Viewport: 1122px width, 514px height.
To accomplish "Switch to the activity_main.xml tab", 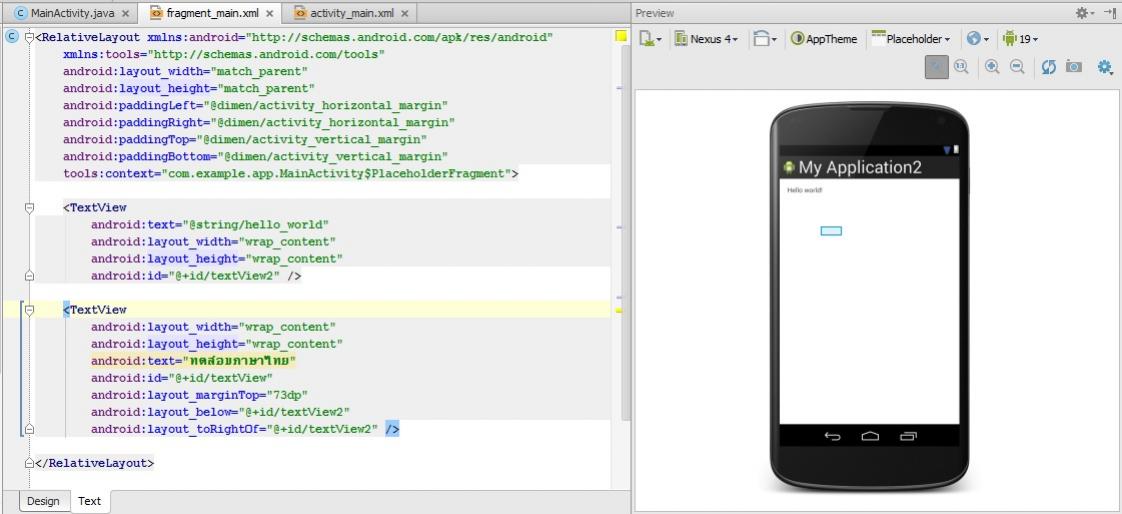I will (352, 13).
